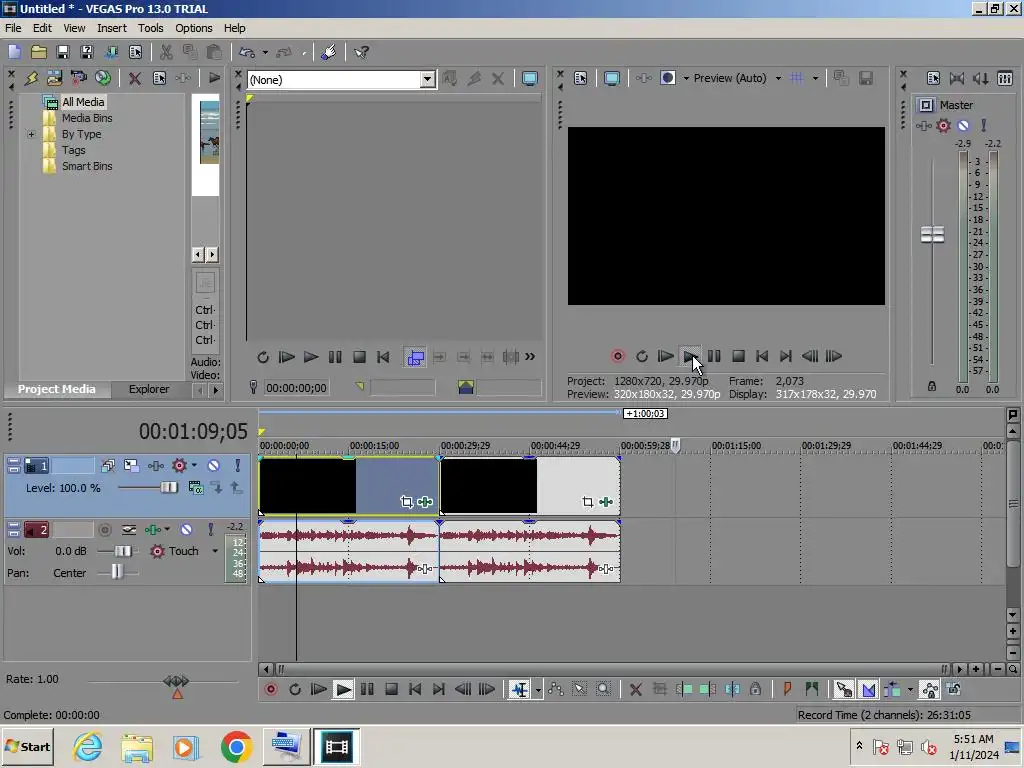Click the Zoom Edit Tool magnifier icon
The height and width of the screenshot is (768, 1024).
603,689
